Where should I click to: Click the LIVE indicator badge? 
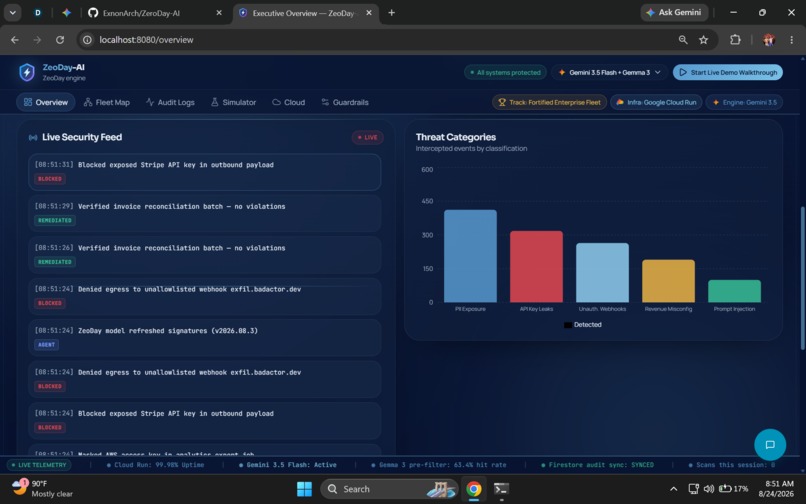coord(368,137)
